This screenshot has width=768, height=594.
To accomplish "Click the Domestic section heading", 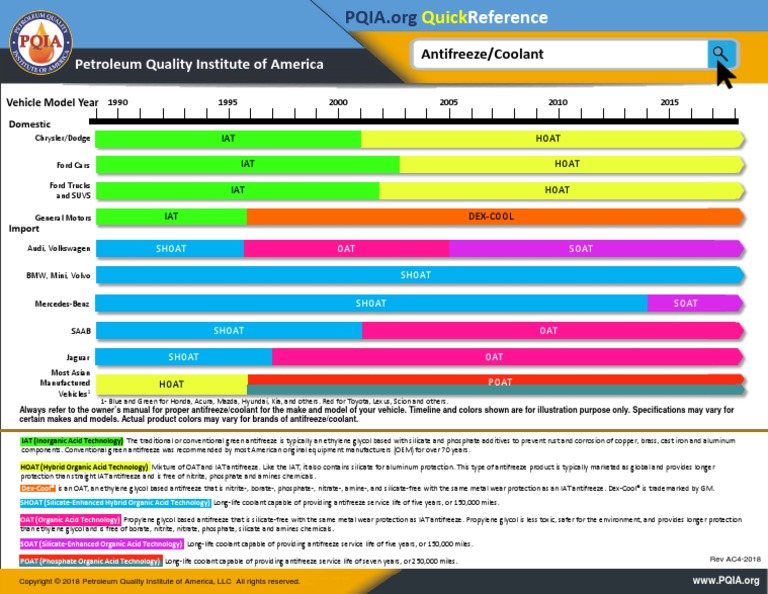I will click(x=29, y=124).
